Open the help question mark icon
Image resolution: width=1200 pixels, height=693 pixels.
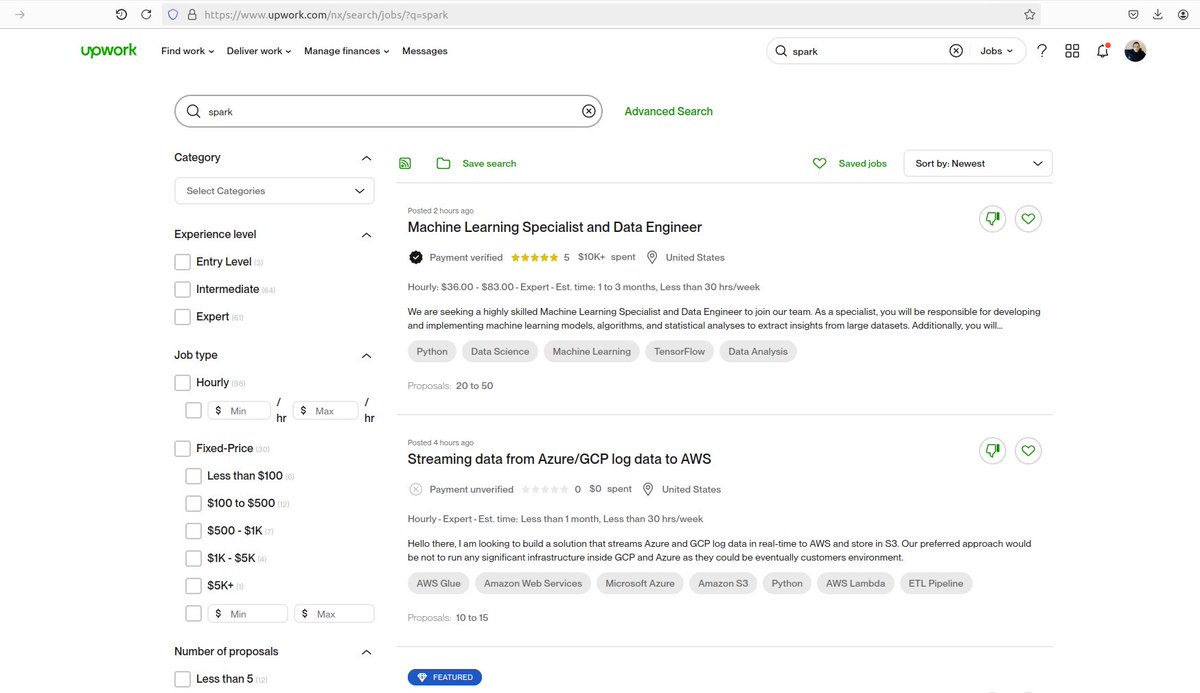coord(1042,51)
